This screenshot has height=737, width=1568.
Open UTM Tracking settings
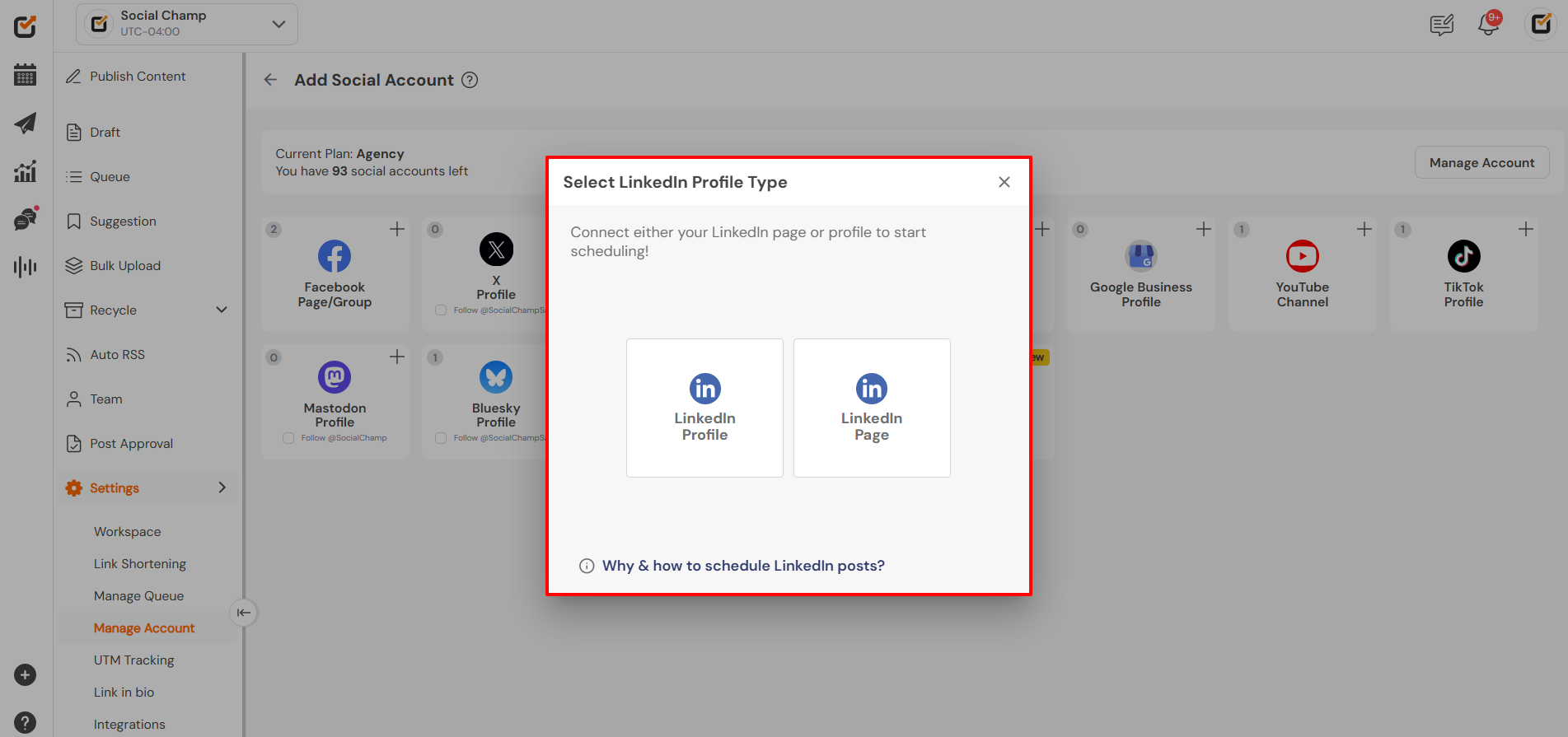click(133, 660)
